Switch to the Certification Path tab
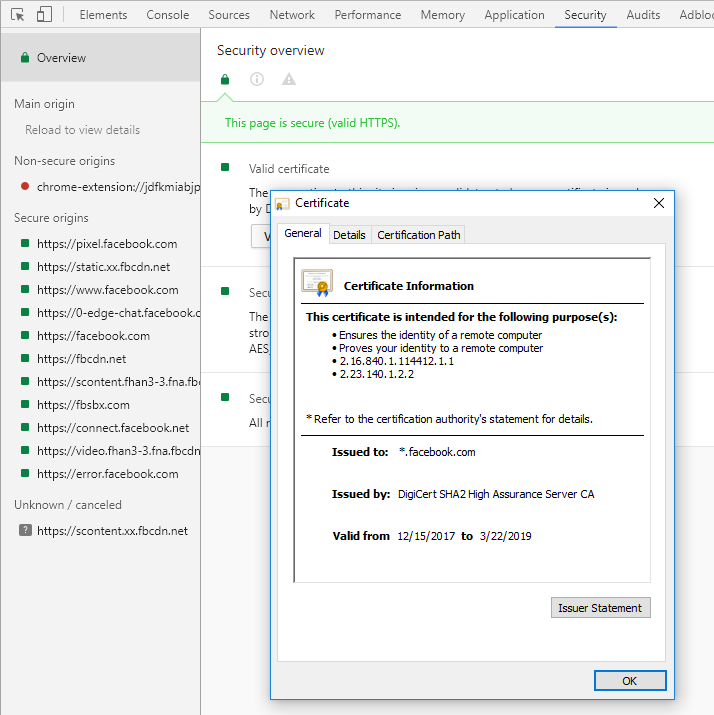714x715 pixels. pos(419,235)
